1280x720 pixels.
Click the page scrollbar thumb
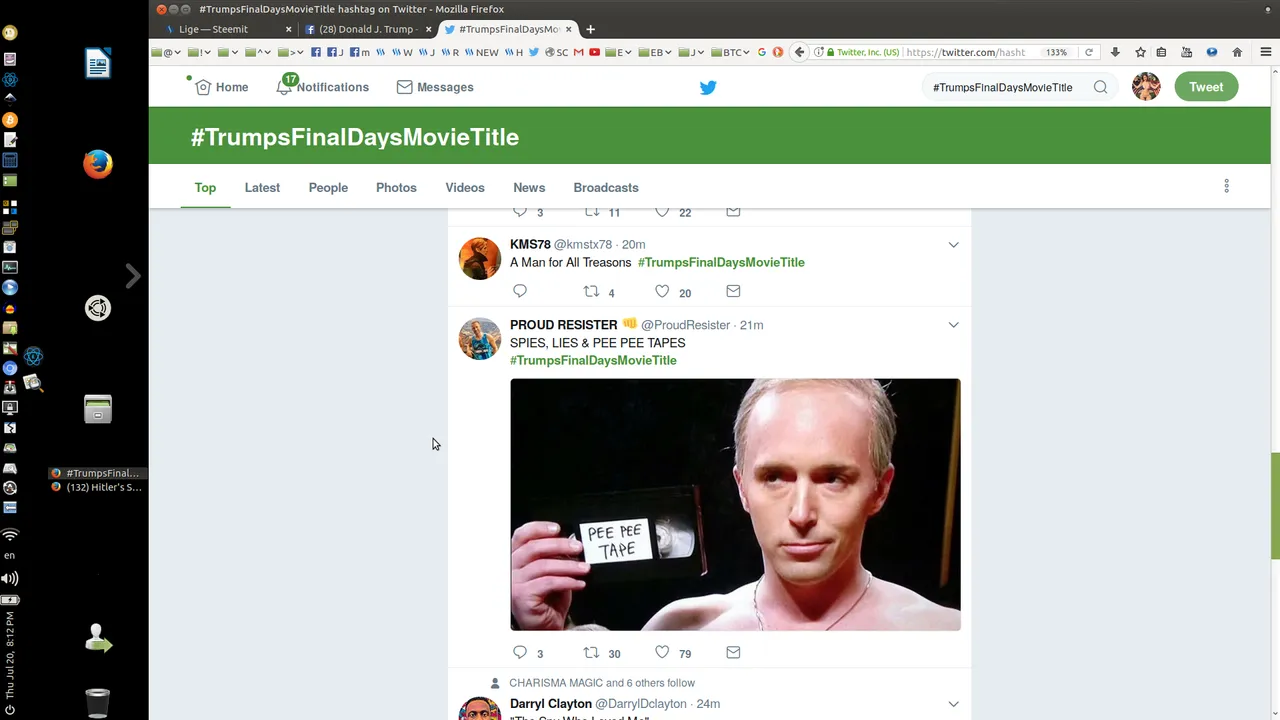pos(1275,506)
